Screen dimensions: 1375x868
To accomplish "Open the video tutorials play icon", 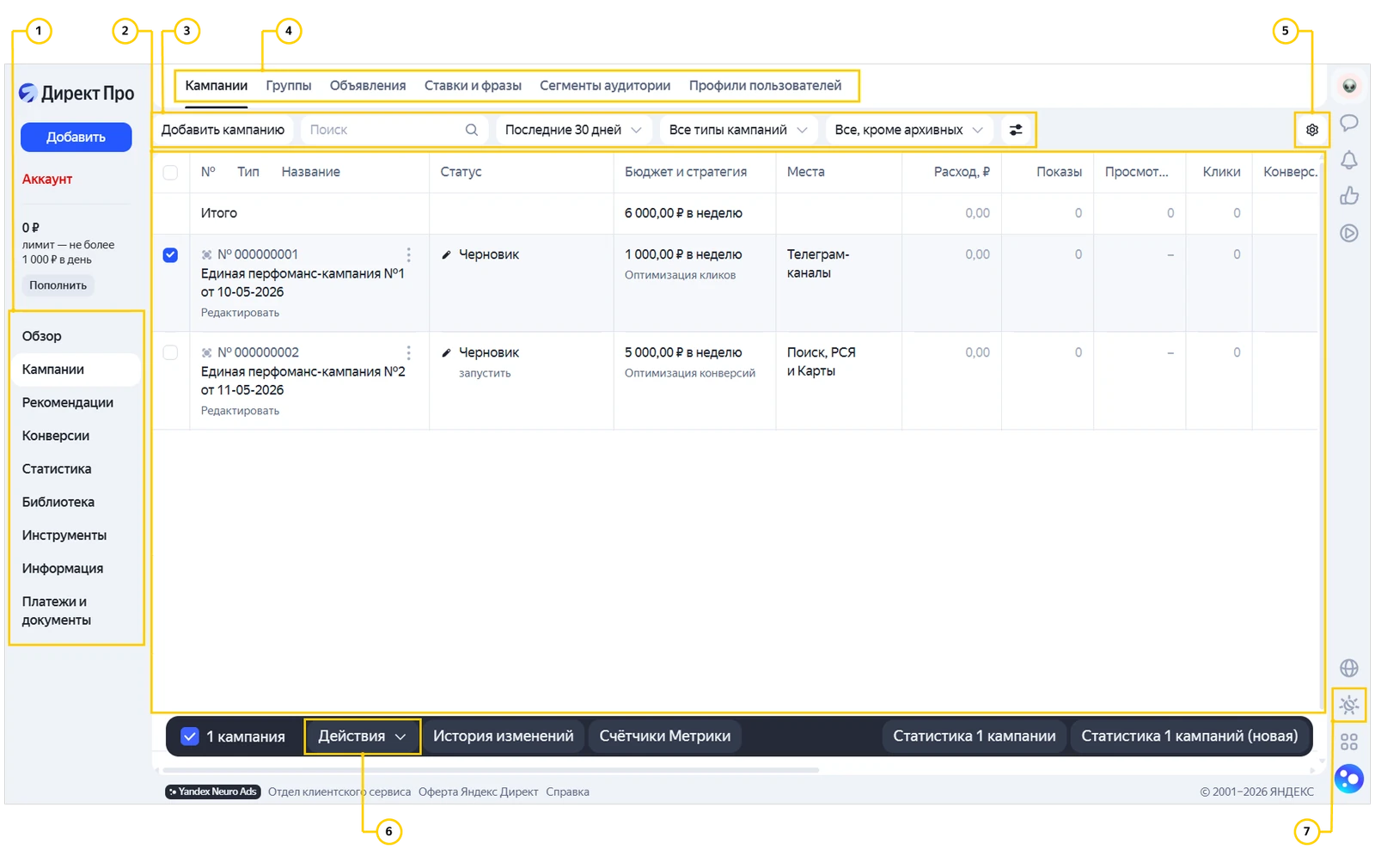I will (x=1349, y=233).
